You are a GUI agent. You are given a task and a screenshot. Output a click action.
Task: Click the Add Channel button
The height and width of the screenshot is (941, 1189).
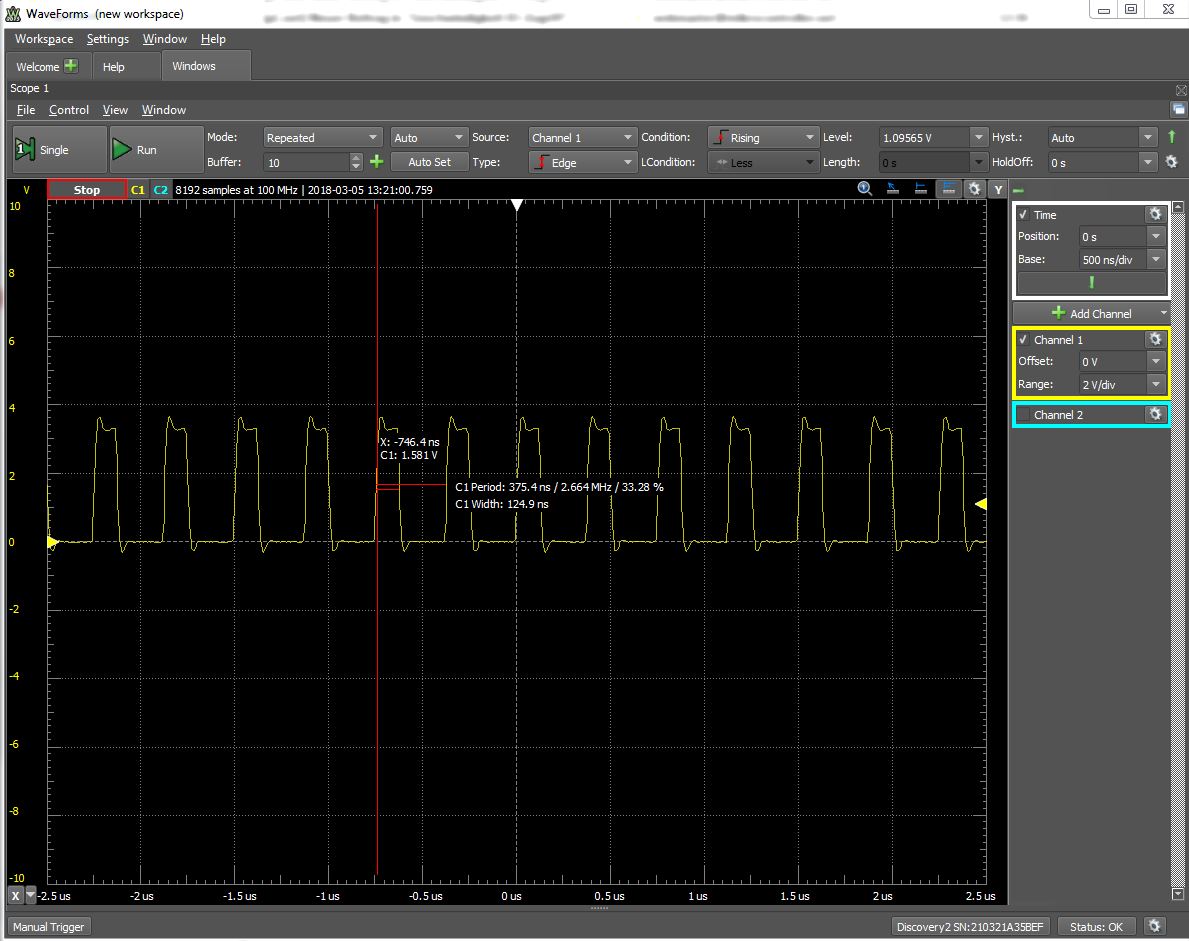1090,312
